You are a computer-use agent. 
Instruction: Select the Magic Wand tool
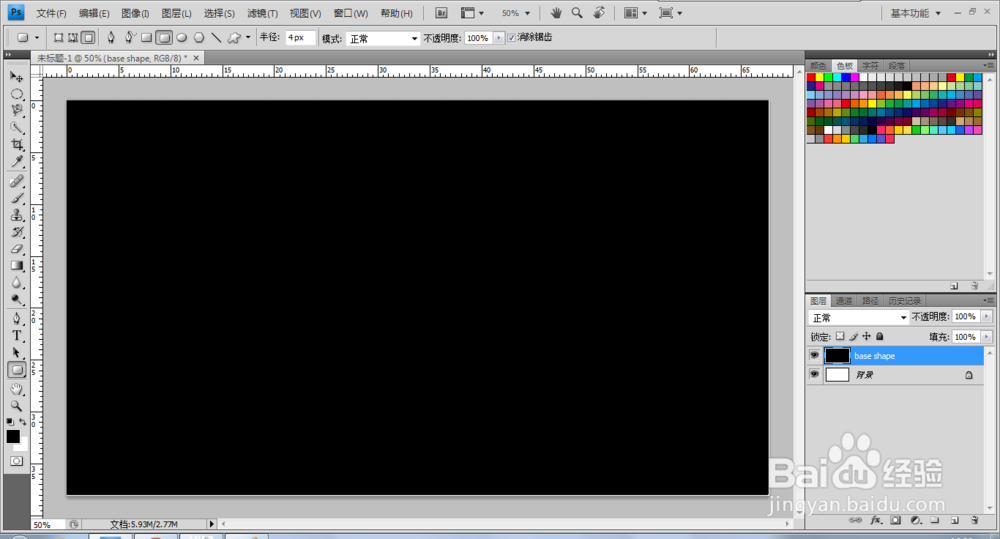coord(17,128)
